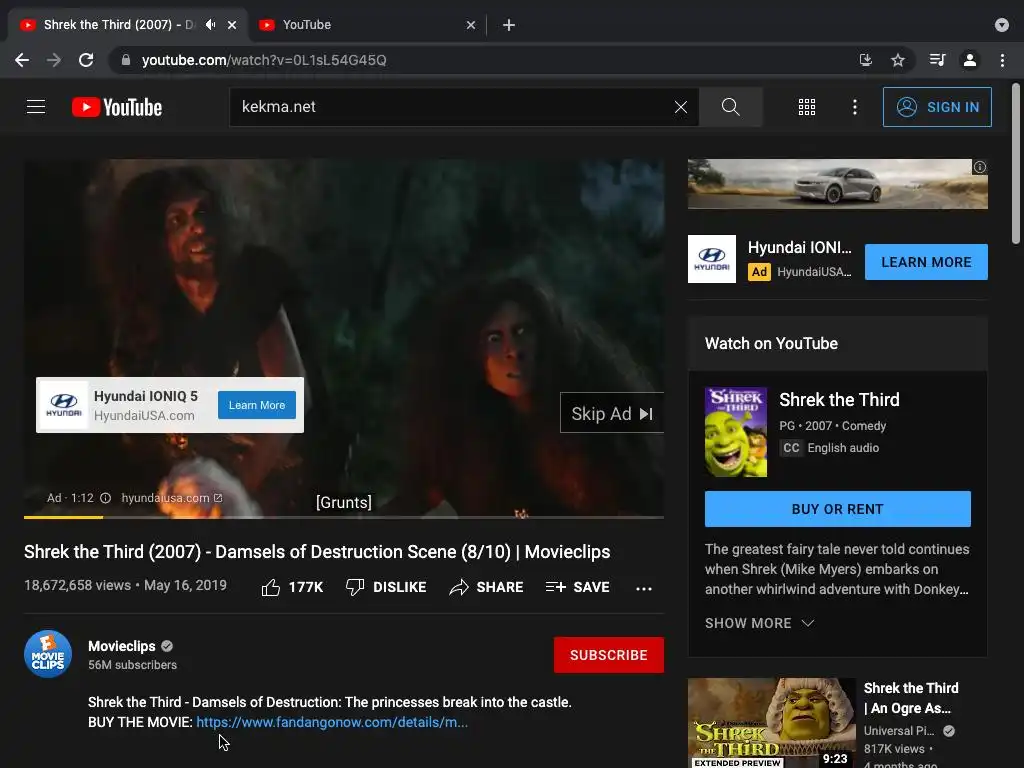Click the Hyundai IONIQ 5 overlay ad title
The image size is (1024, 768).
pyautogui.click(x=146, y=396)
